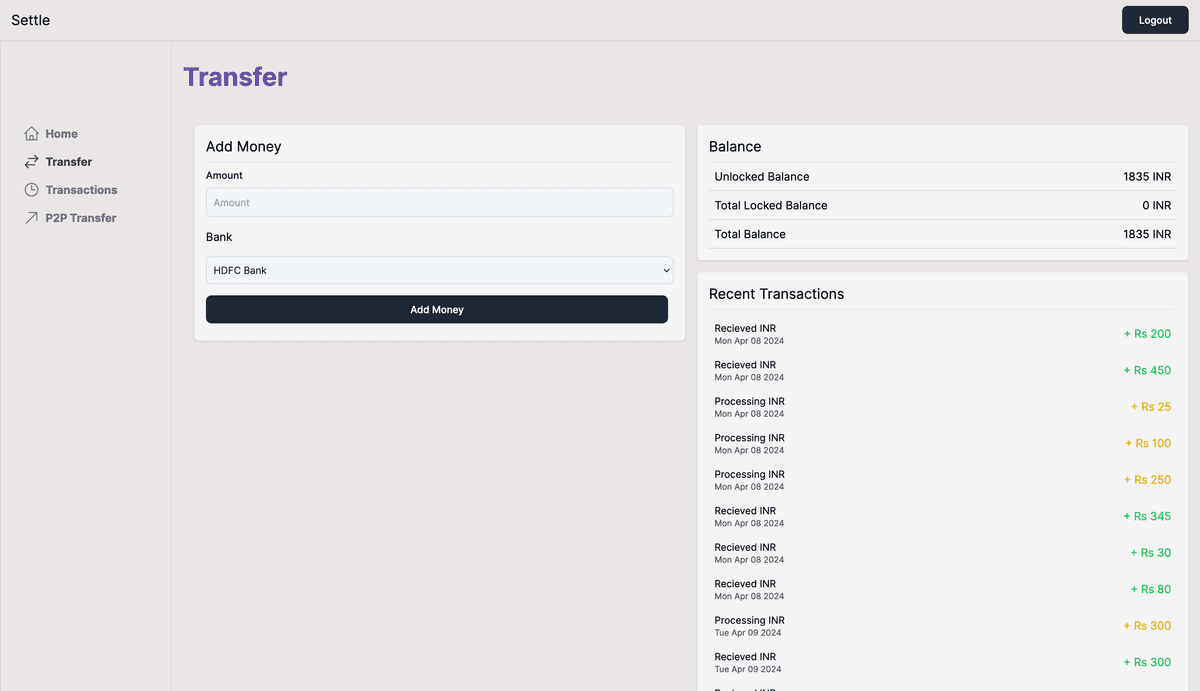Click the diagonal arrow icon beside P2P Transfer
Viewport: 1200px width, 691px height.
pyautogui.click(x=32, y=218)
